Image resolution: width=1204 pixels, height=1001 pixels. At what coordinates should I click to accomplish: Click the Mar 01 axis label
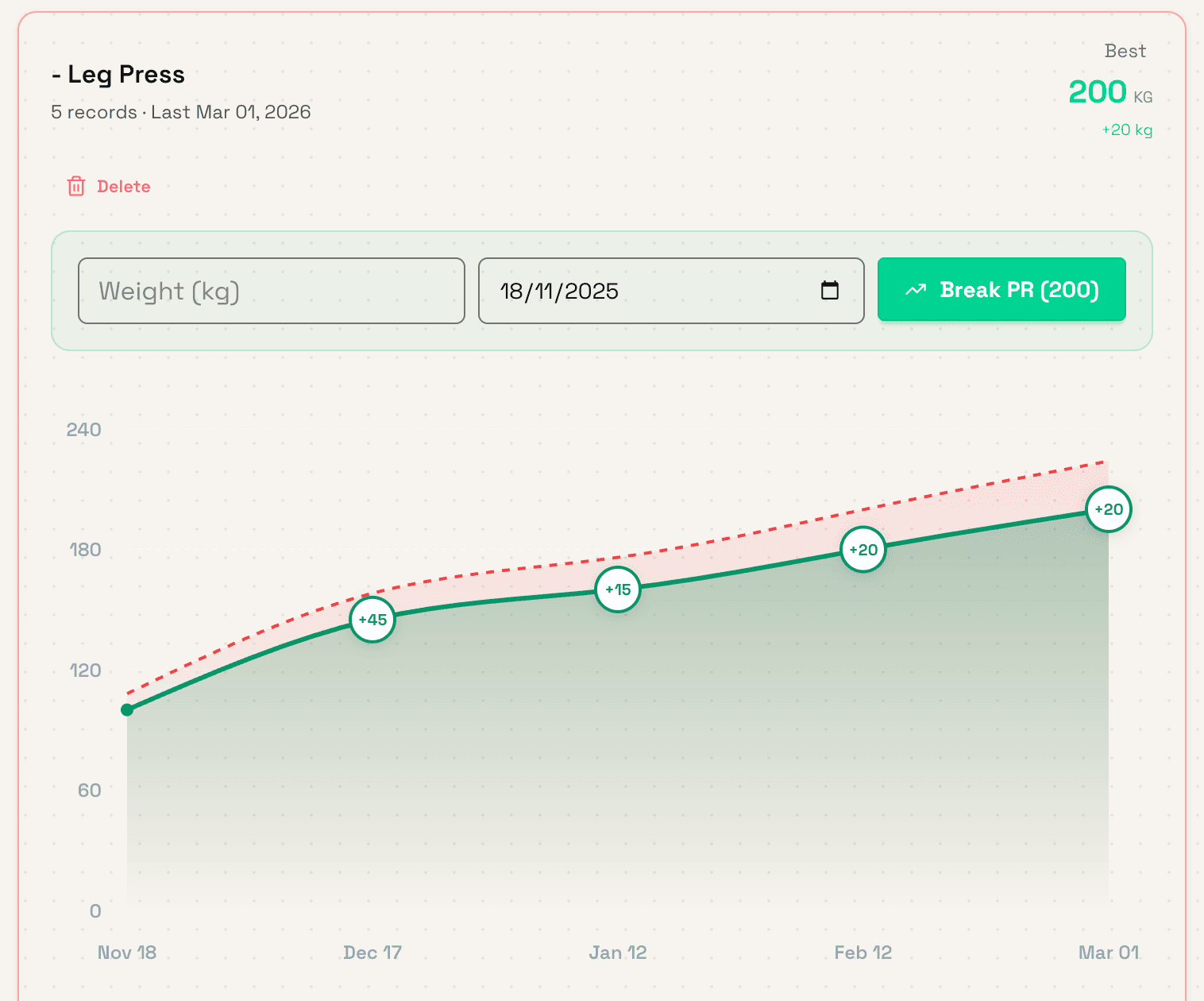[x=1108, y=952]
